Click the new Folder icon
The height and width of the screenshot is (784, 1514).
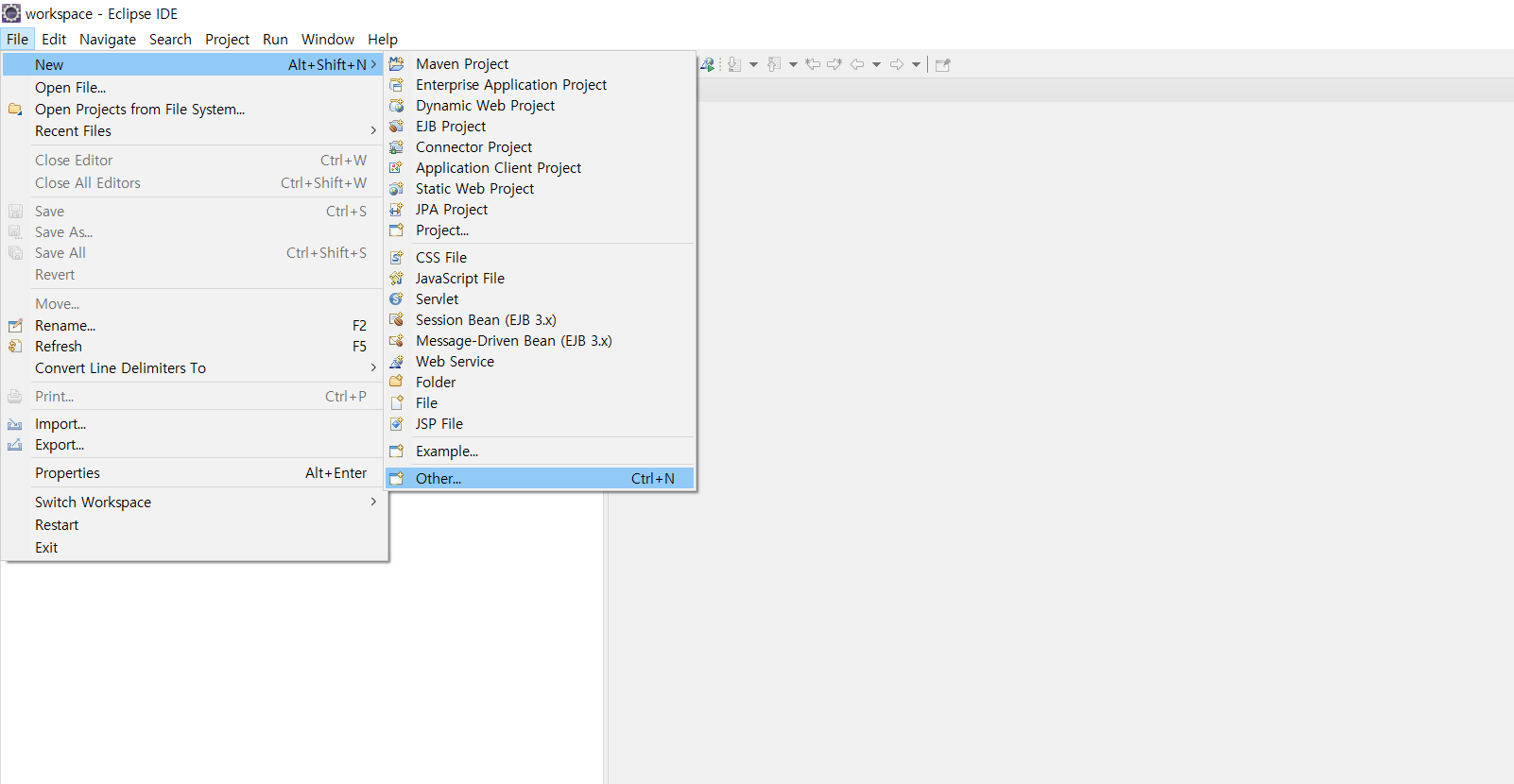point(397,382)
